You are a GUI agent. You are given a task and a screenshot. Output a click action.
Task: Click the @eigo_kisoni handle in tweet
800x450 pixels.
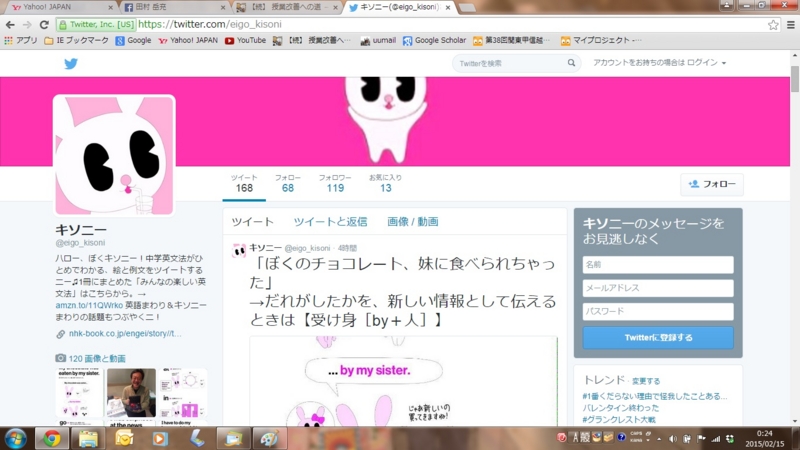pos(307,248)
